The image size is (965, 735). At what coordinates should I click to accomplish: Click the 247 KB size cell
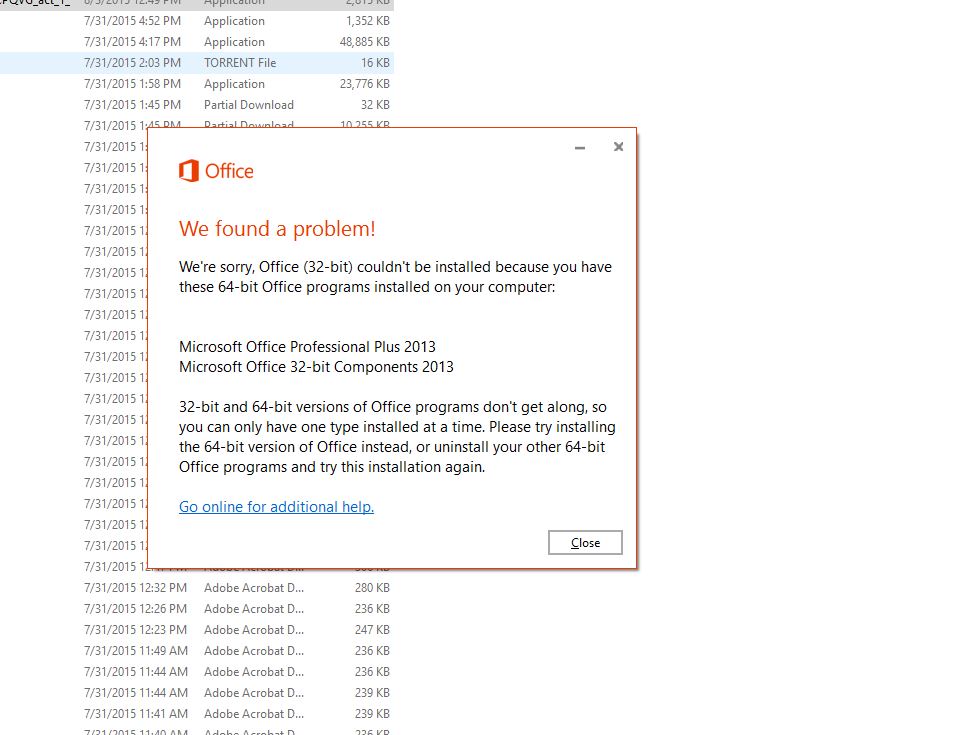(372, 630)
